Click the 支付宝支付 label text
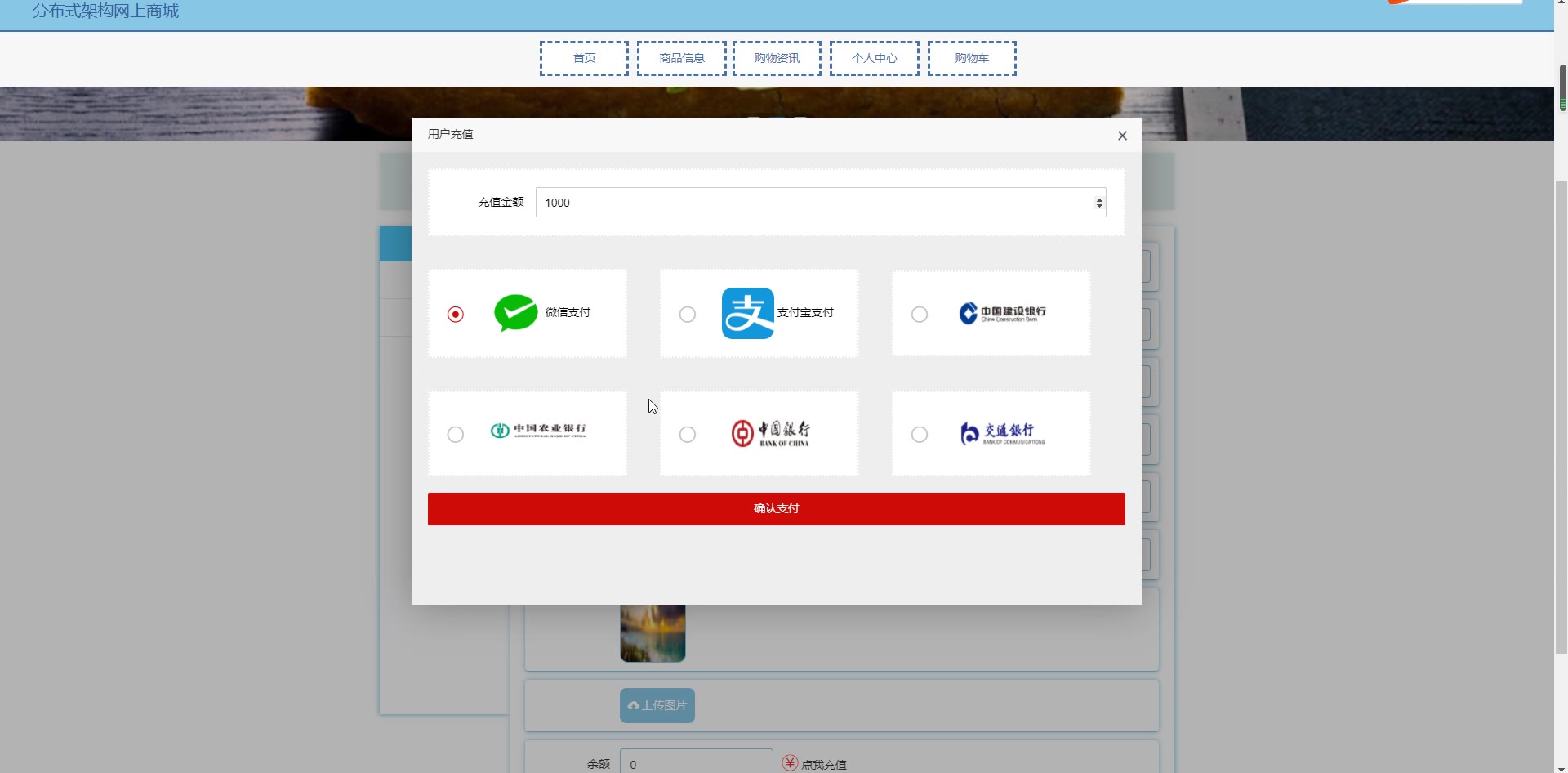 coord(805,313)
